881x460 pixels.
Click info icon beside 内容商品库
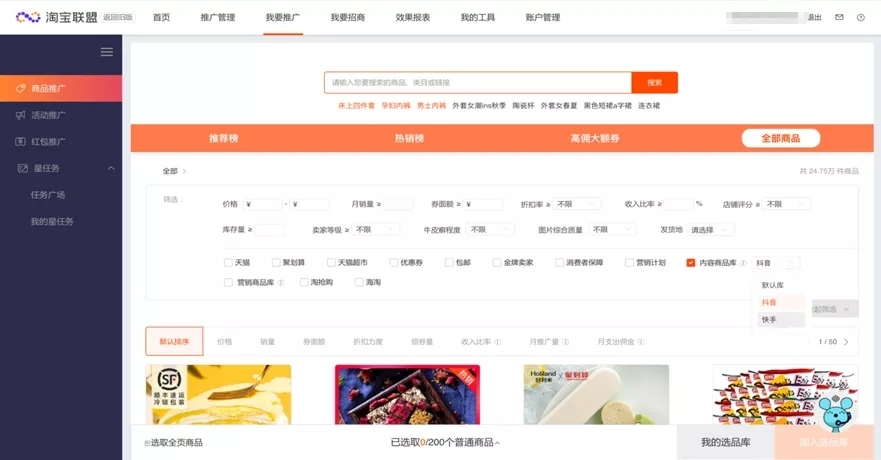743,263
